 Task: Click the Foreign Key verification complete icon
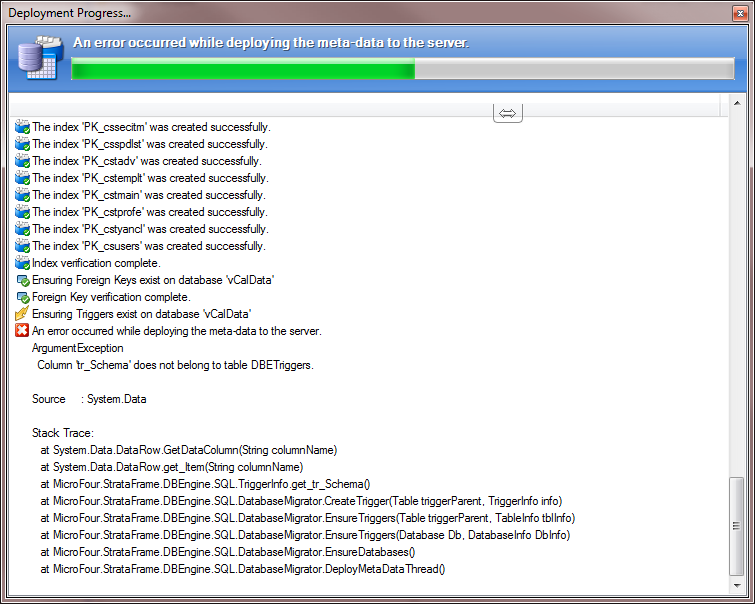click(22, 297)
